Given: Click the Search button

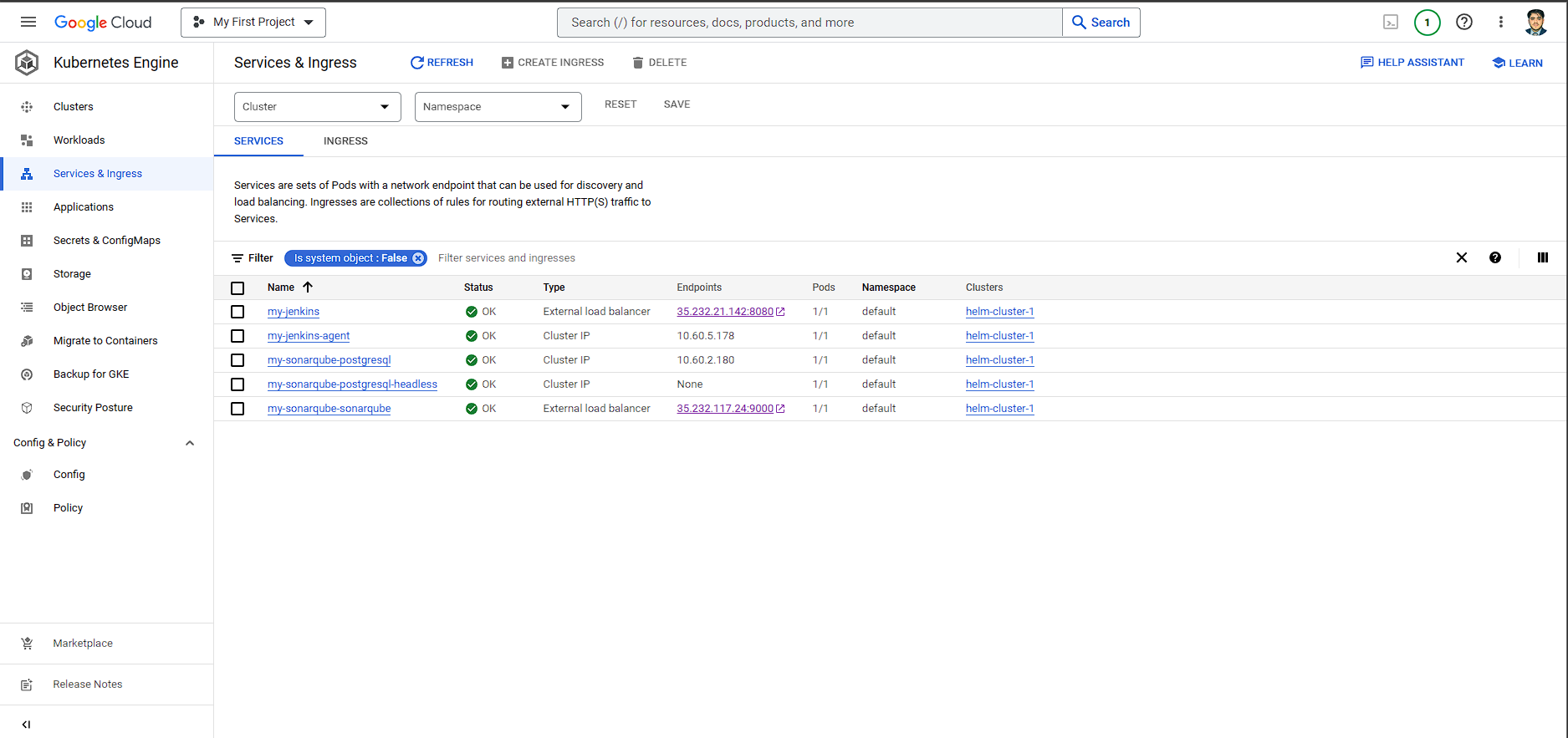Looking at the screenshot, I should tap(1101, 23).
